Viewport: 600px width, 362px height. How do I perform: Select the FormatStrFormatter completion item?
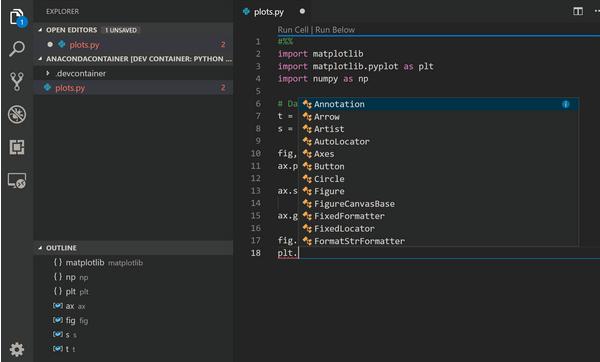439,240
